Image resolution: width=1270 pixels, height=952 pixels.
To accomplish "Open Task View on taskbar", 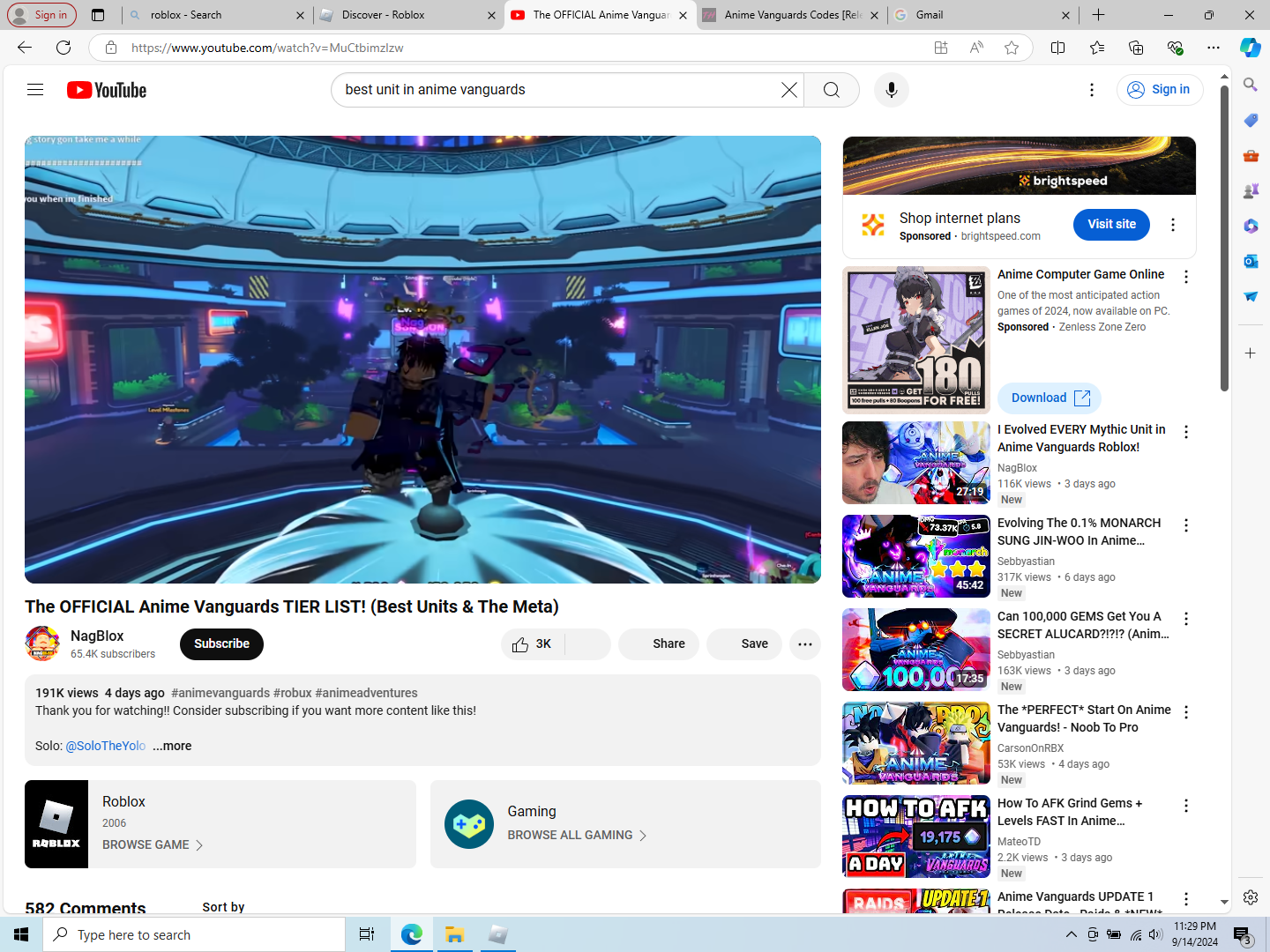I will [x=367, y=934].
